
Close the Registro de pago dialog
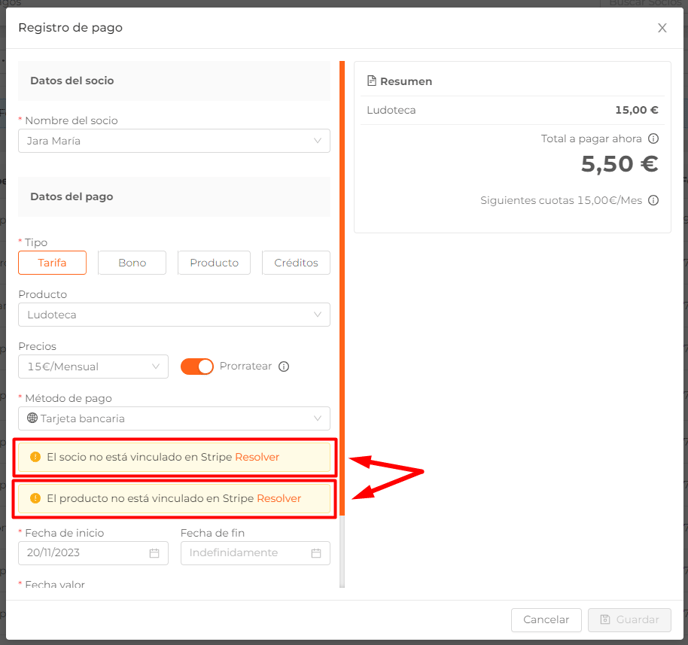click(662, 28)
